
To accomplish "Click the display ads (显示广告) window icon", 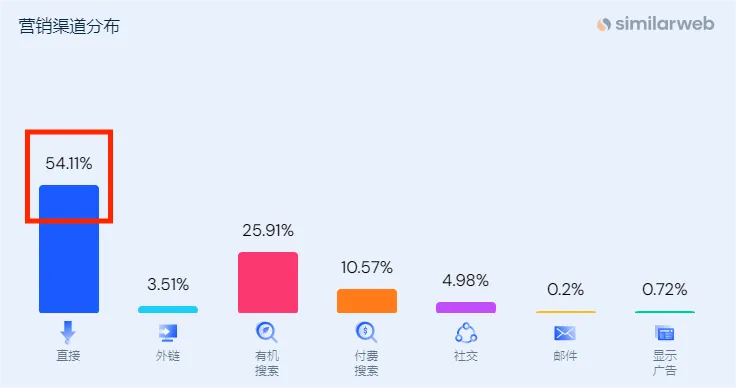I will (664, 334).
